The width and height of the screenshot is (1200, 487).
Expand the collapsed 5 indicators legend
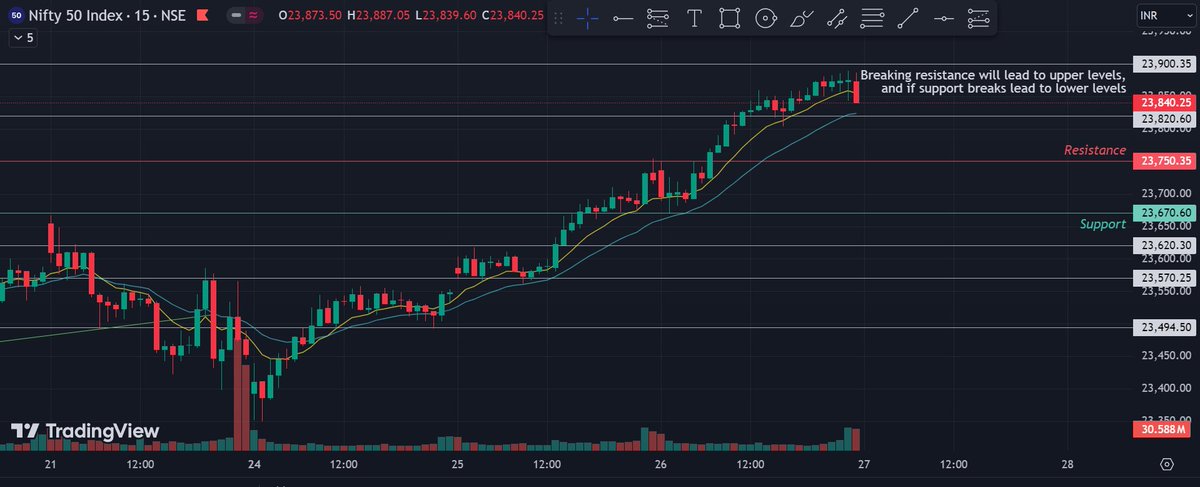click(x=21, y=37)
